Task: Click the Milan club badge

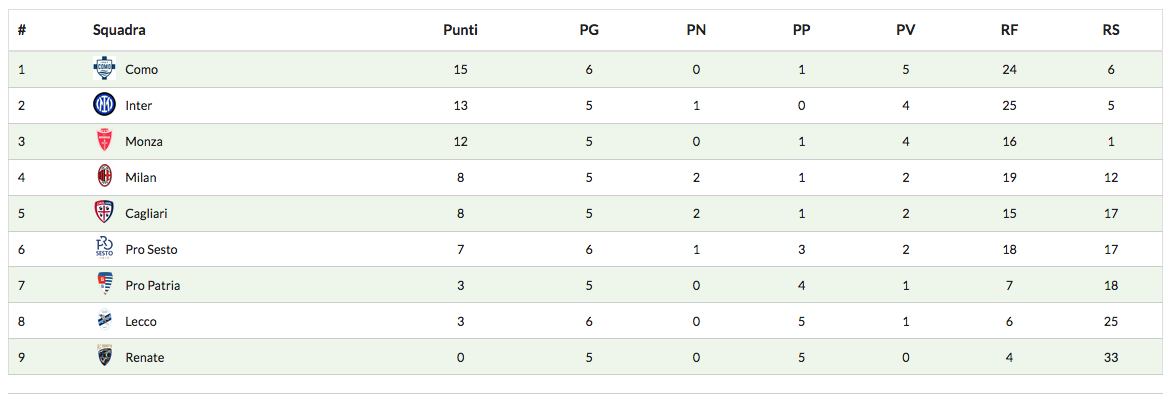Action: 104,177
